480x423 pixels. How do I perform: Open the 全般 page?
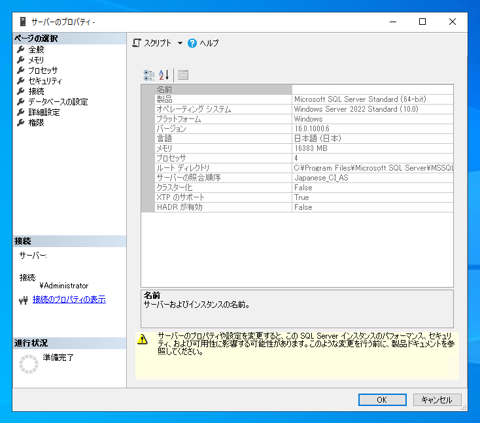(36, 50)
